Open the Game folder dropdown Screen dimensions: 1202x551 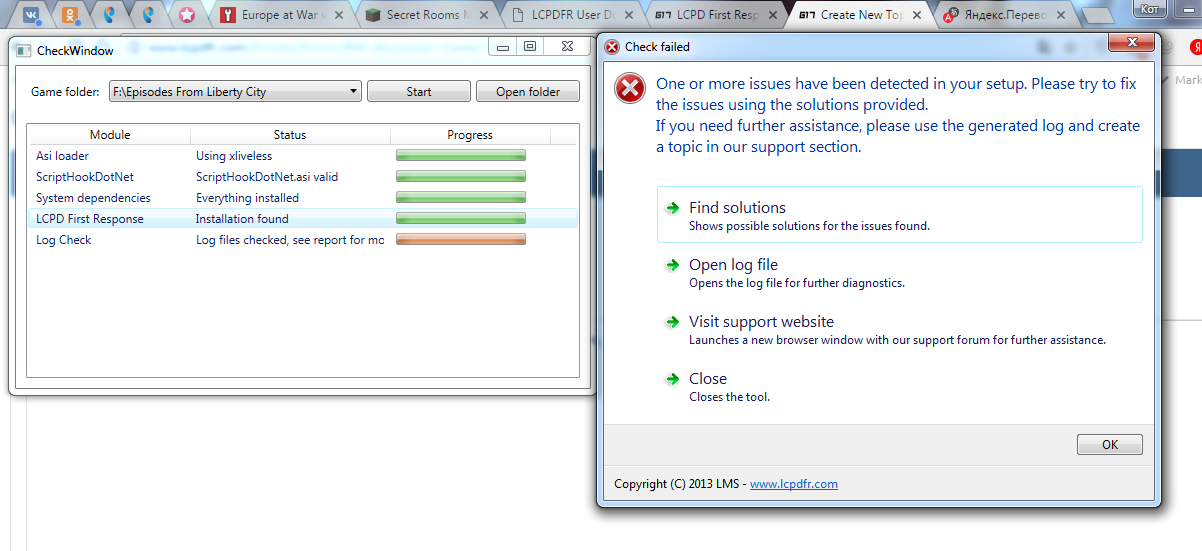(235, 91)
